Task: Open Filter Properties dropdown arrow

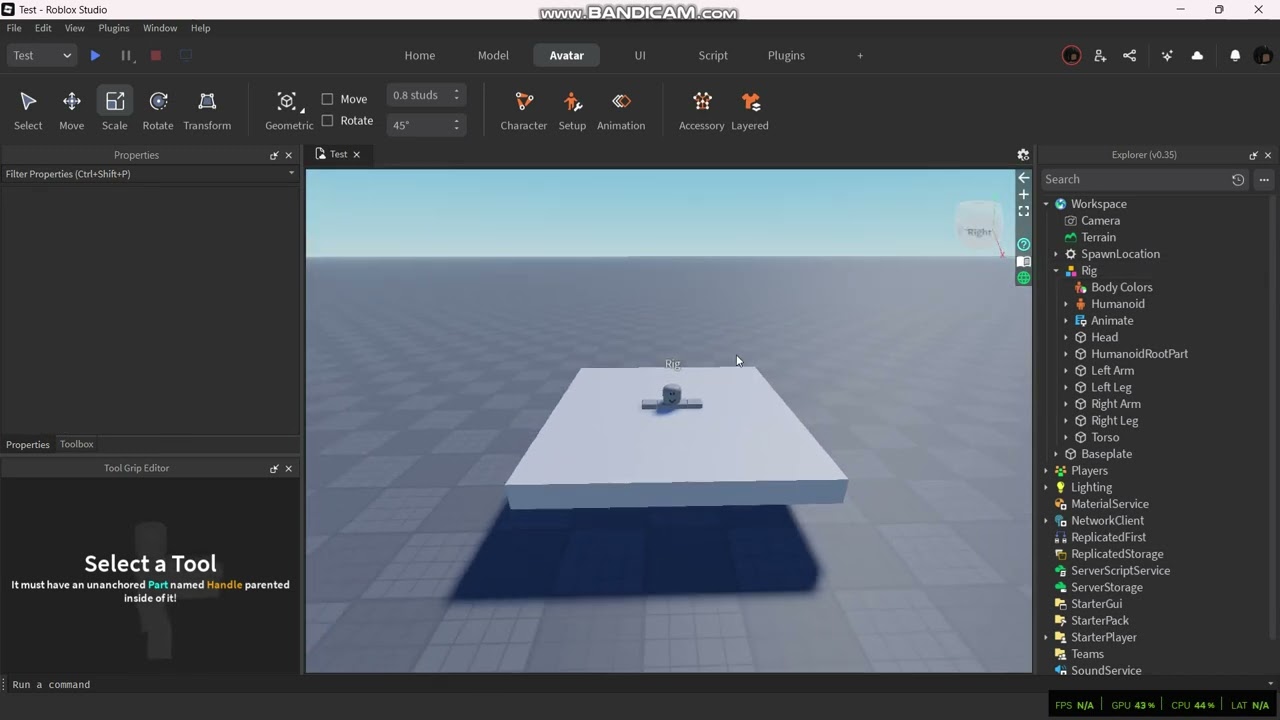Action: tap(291, 174)
